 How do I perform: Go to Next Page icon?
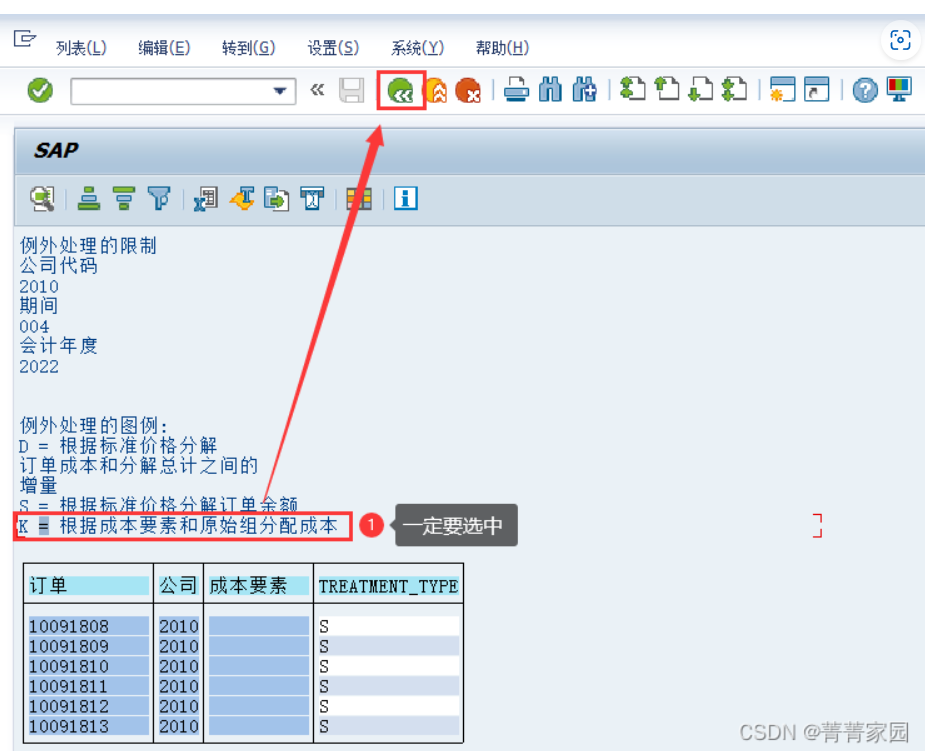(x=701, y=90)
